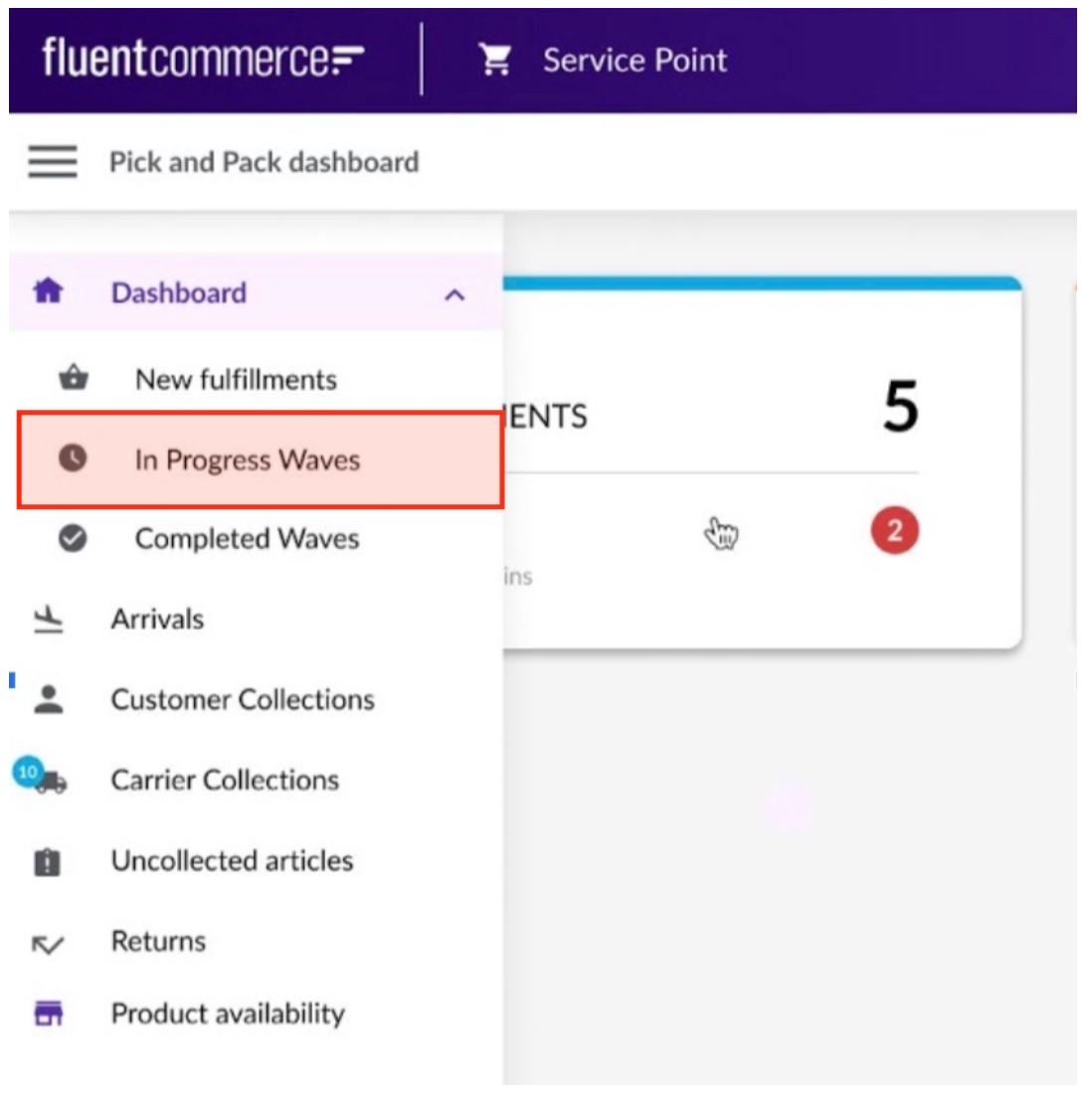Image resolution: width=1092 pixels, height=1098 pixels.
Task: Click the Arrivals plane landing icon
Action: pos(48,620)
